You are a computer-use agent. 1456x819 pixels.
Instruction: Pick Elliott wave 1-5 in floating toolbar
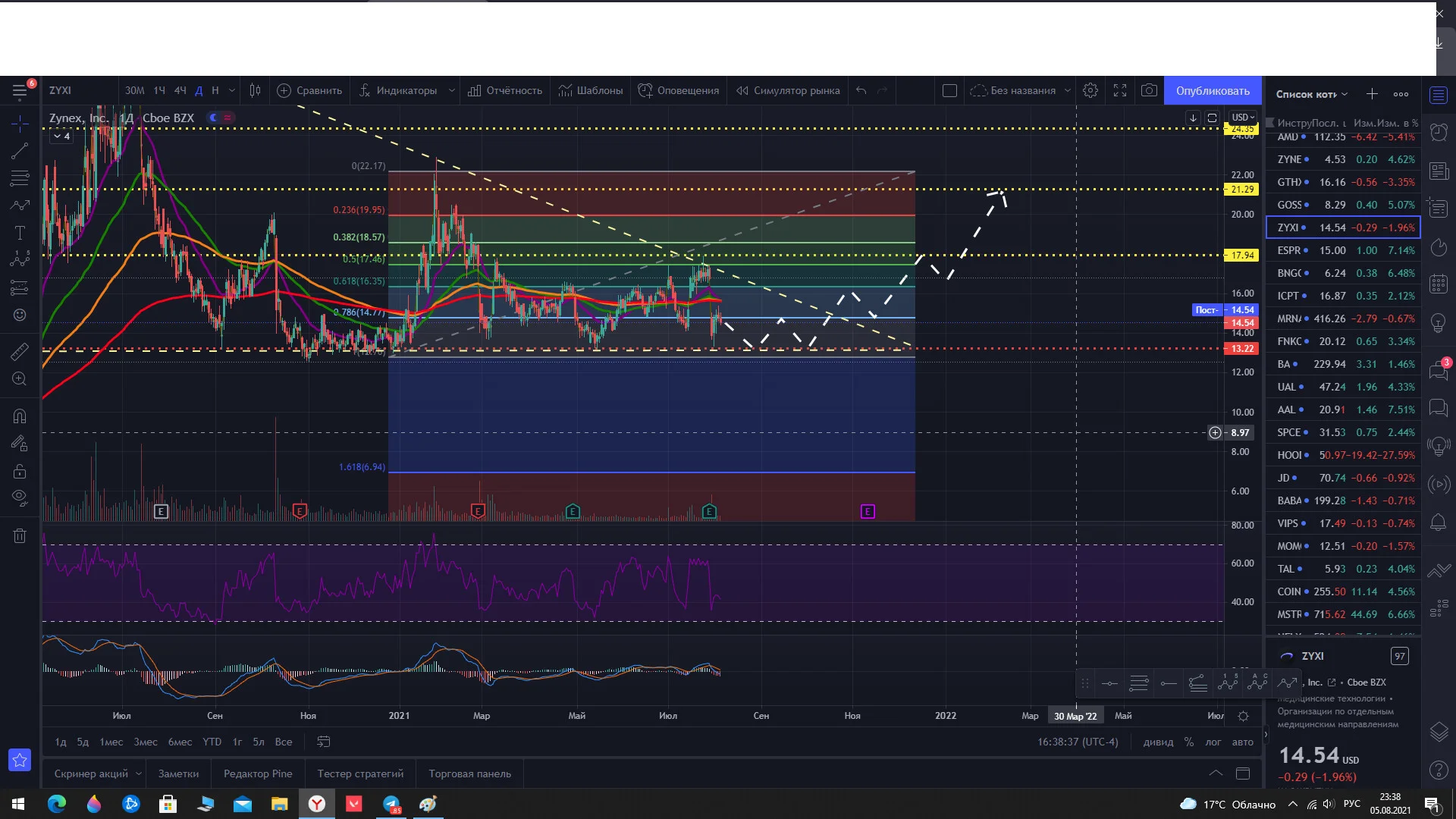tap(1228, 683)
